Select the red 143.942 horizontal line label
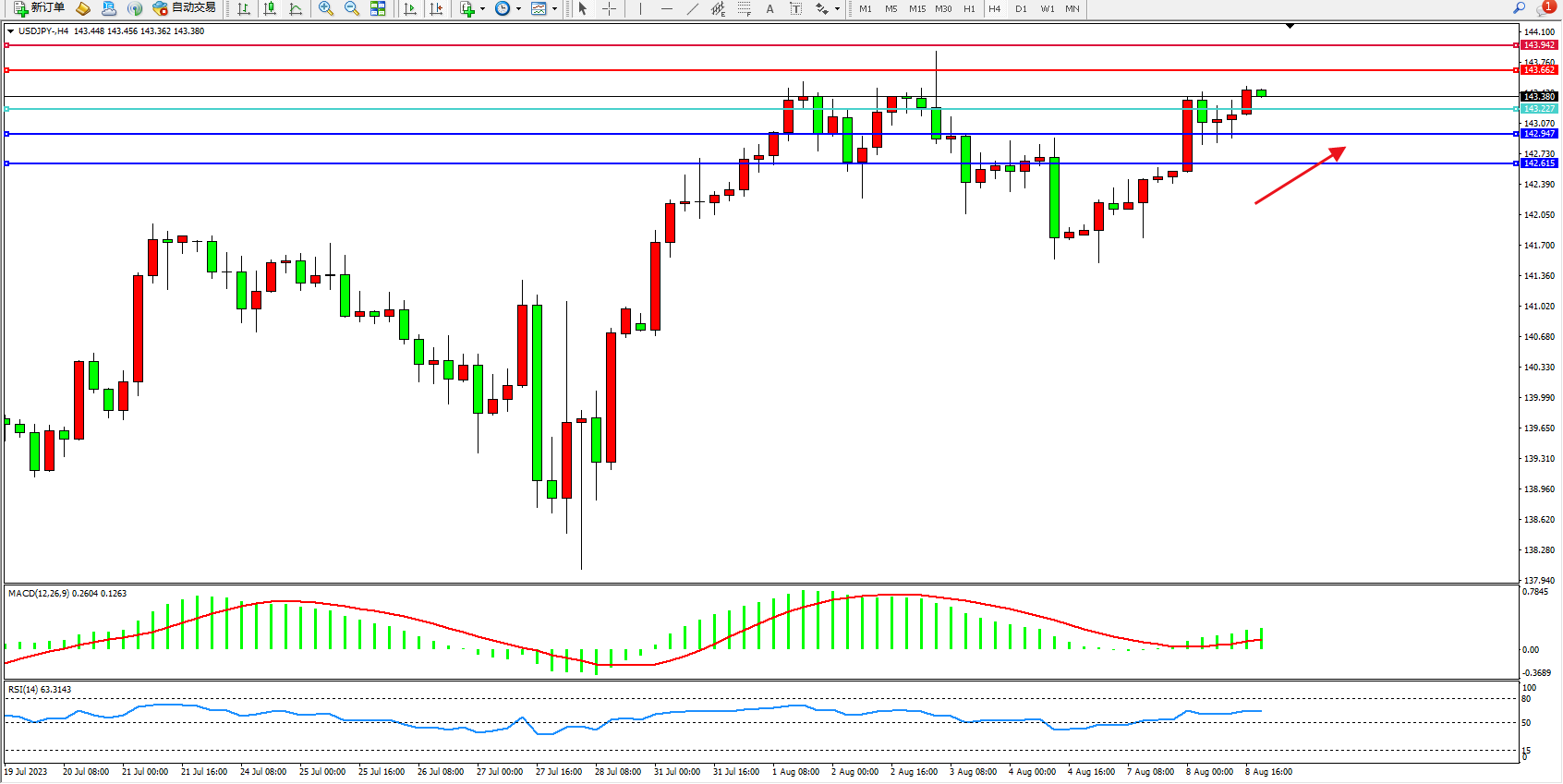Image resolution: width=1563 pixels, height=784 pixels. tap(1538, 45)
